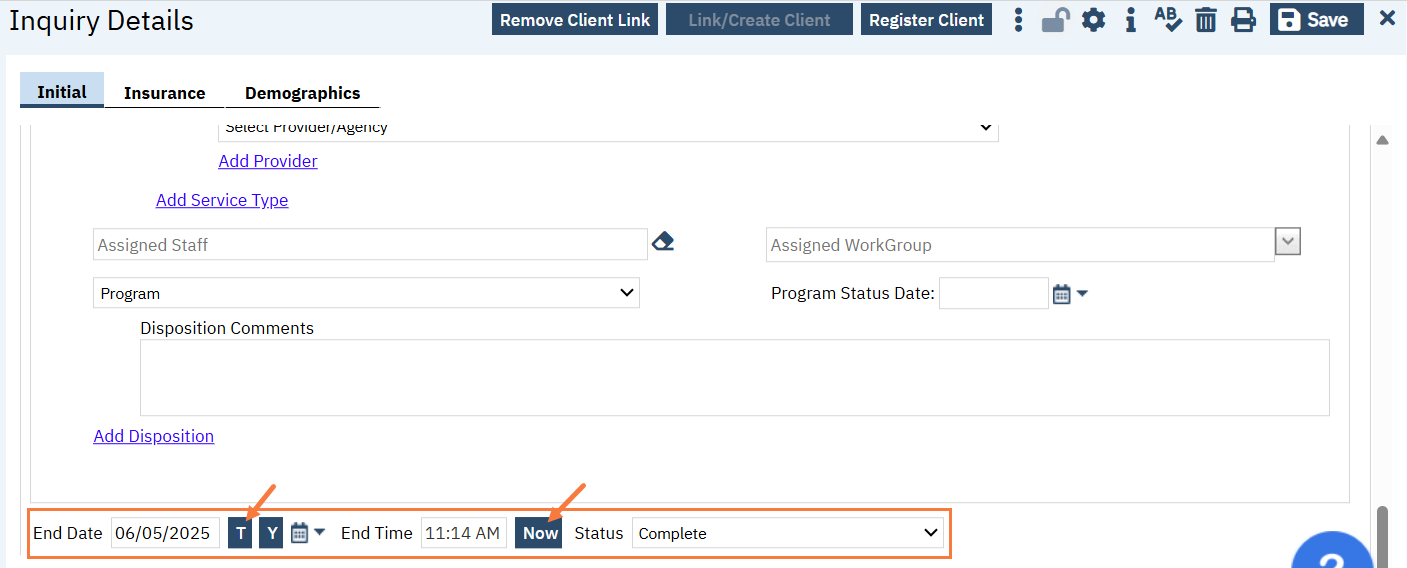The image size is (1407, 568).
Task: Click the information 'i' icon
Action: pyautogui.click(x=1130, y=20)
